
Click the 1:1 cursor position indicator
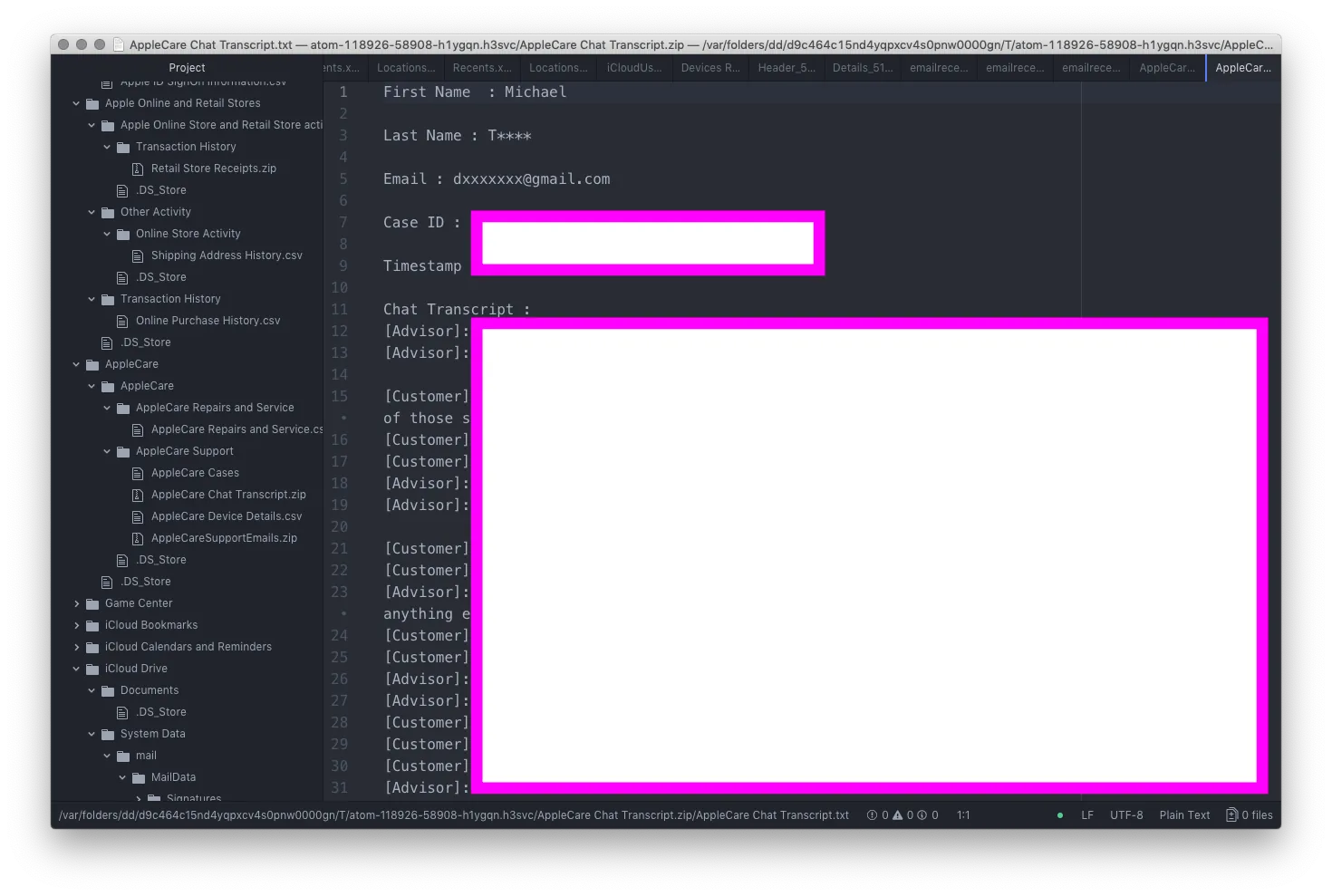coord(963,815)
